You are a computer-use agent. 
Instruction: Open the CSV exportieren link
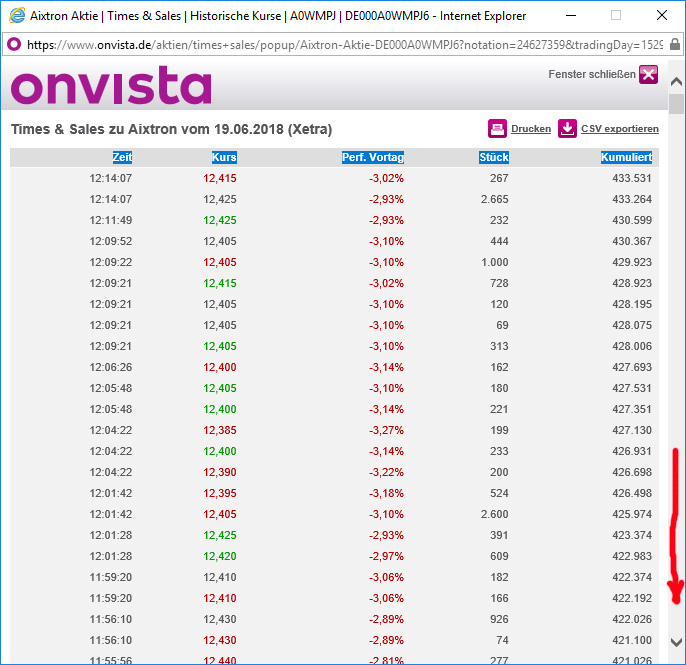[x=620, y=129]
